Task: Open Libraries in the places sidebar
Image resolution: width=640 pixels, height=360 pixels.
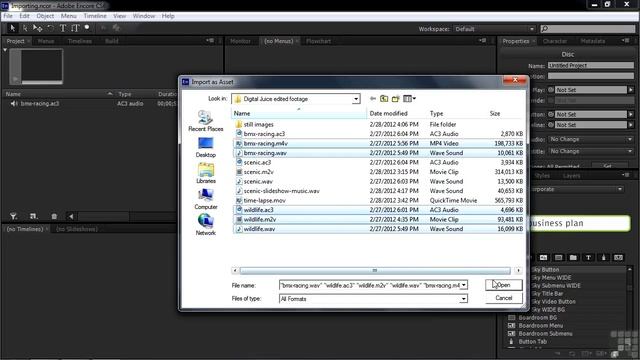Action: tap(206, 173)
